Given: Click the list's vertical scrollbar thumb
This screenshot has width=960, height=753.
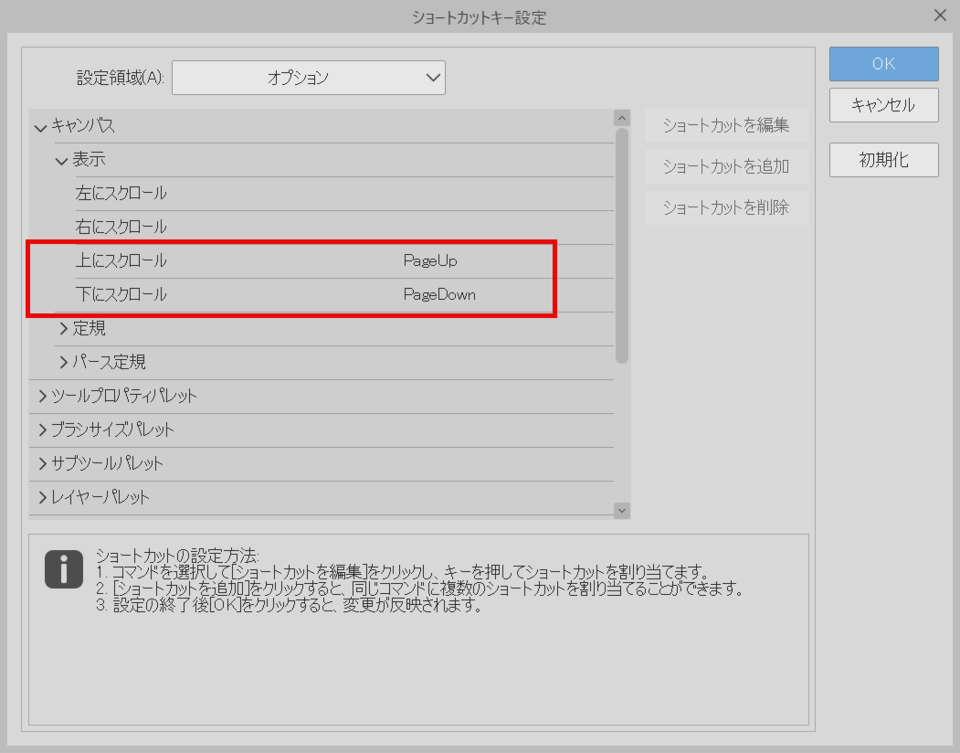Looking at the screenshot, I should pos(622,245).
